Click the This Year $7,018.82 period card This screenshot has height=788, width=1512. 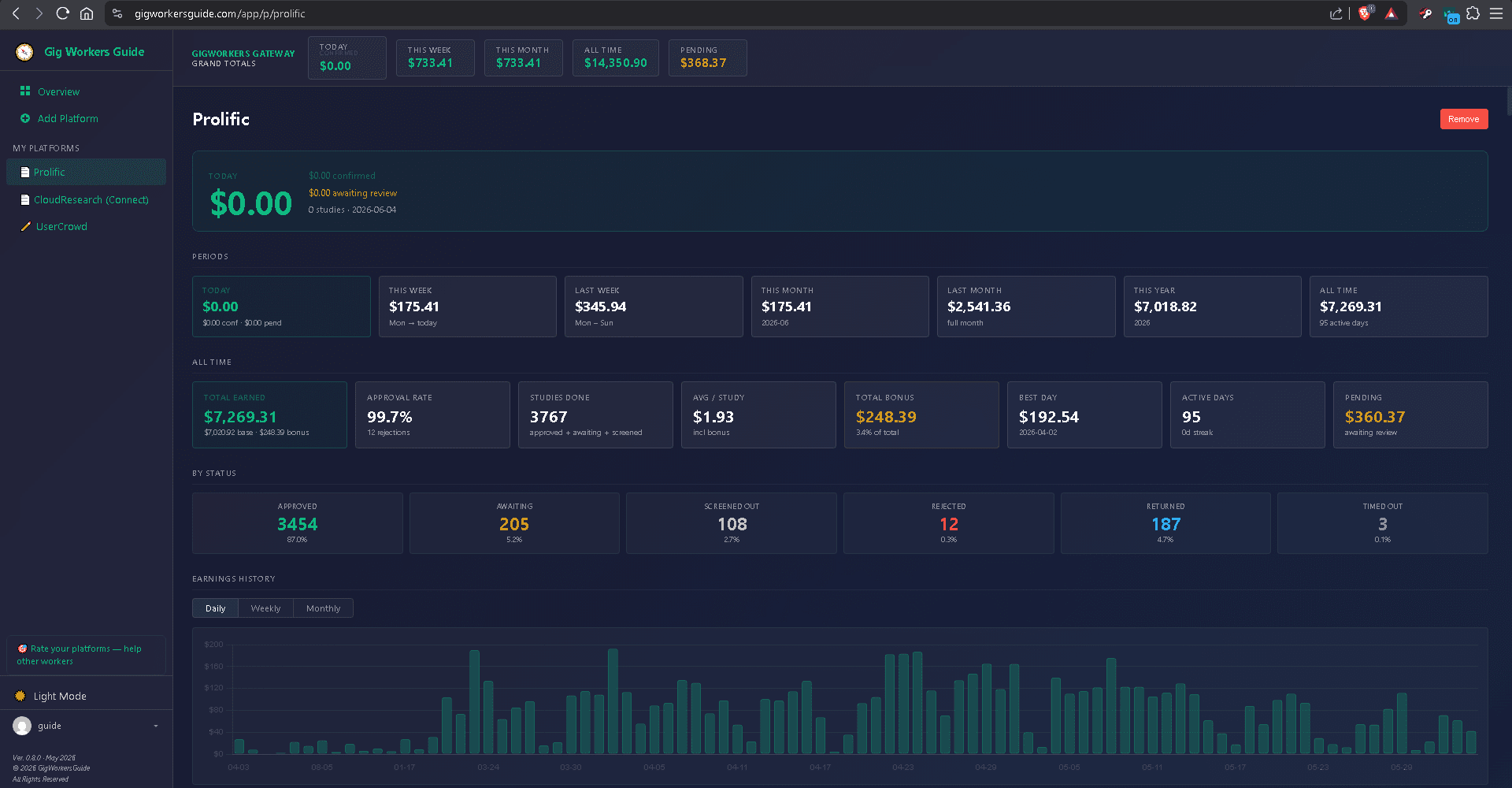(x=1213, y=307)
